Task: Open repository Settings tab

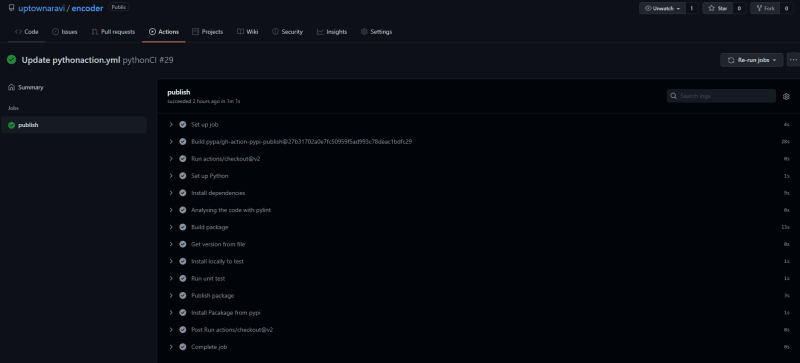Action: pos(376,32)
